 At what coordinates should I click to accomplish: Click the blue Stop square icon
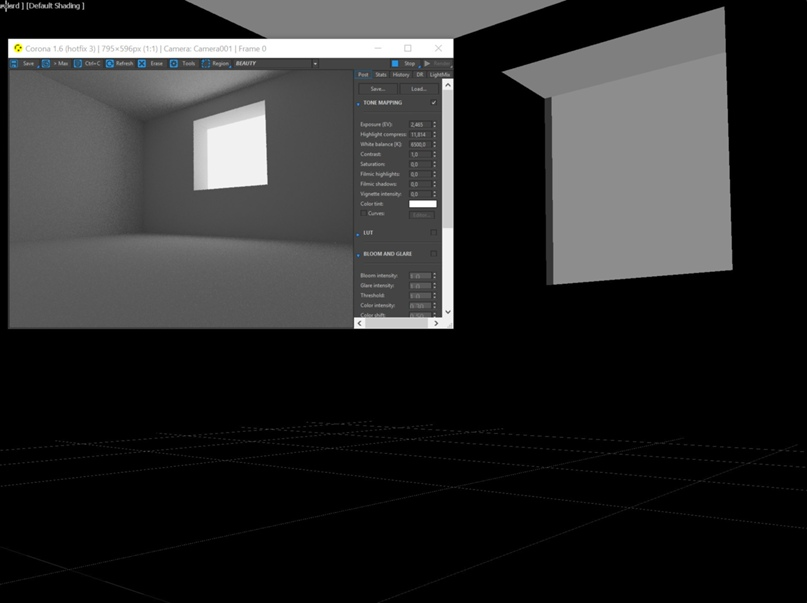[395, 63]
